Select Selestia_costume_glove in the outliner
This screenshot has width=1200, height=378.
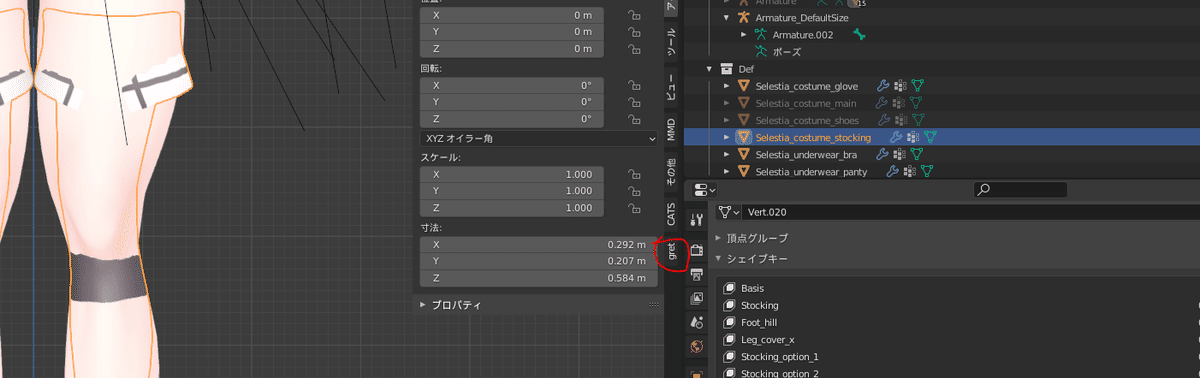click(x=806, y=86)
